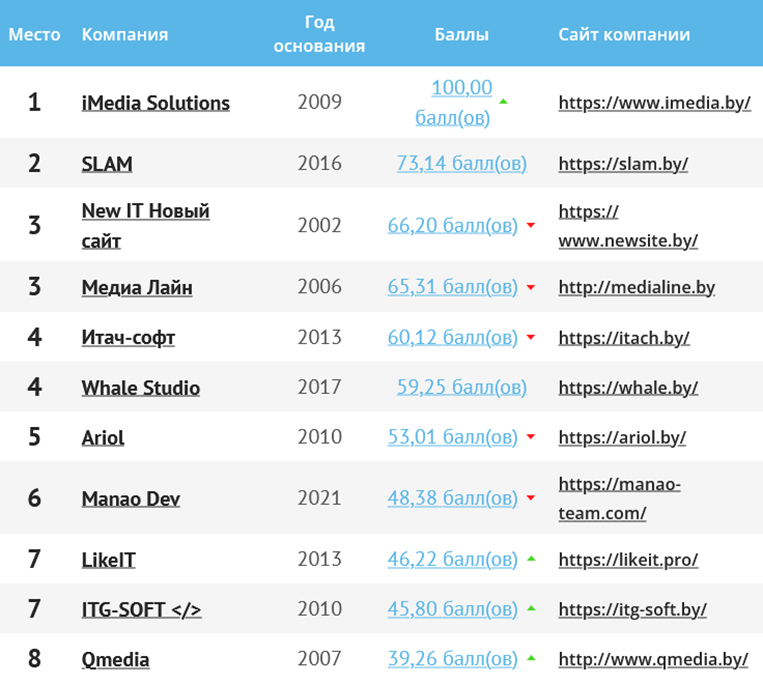Viewport: 763px width, 684px height.
Task: Select the Год основания column header
Action: [x=319, y=34]
